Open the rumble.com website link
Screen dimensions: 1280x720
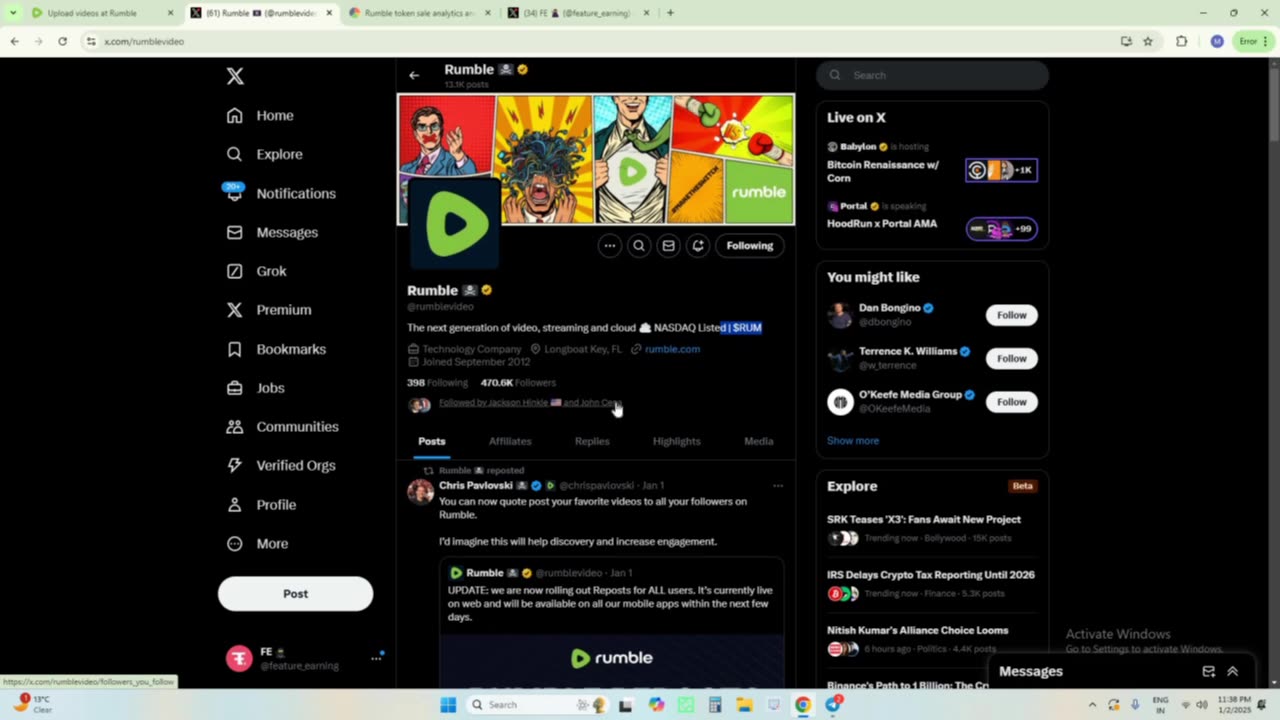tap(672, 349)
